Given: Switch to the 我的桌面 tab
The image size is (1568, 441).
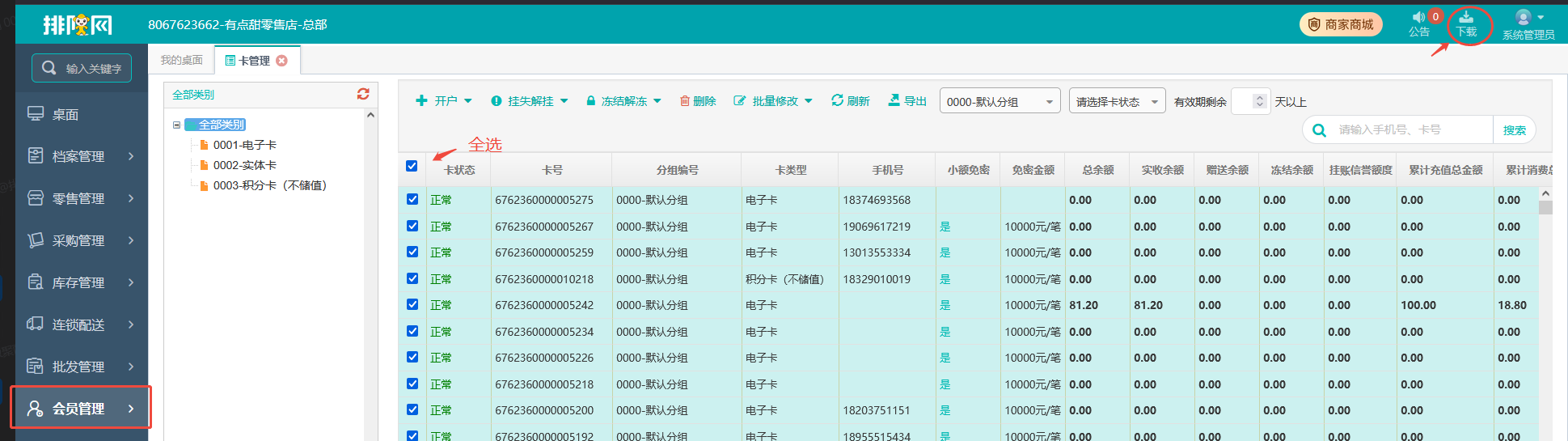Looking at the screenshot, I should 181,60.
